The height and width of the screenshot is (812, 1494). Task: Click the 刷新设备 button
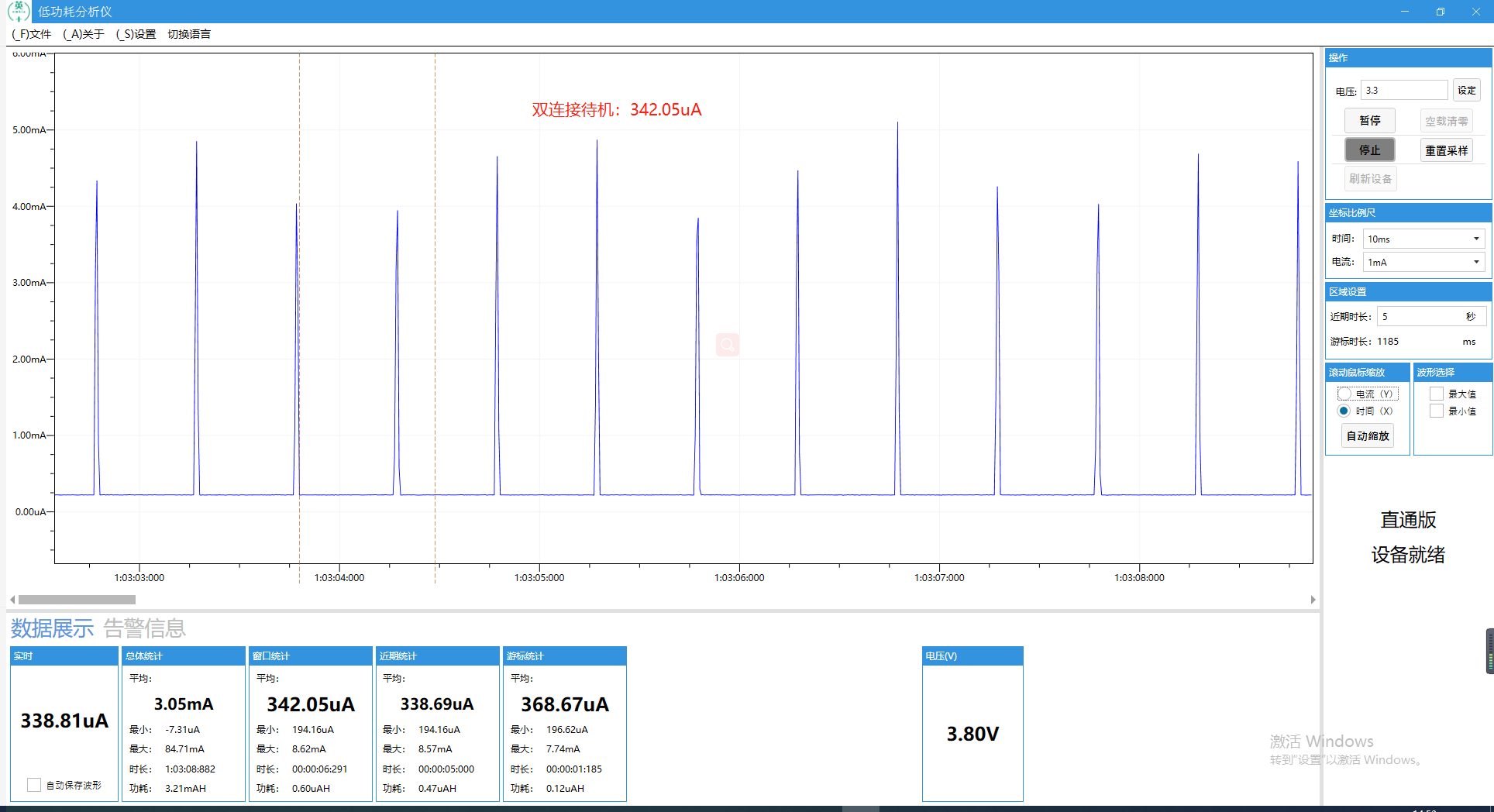click(1370, 178)
